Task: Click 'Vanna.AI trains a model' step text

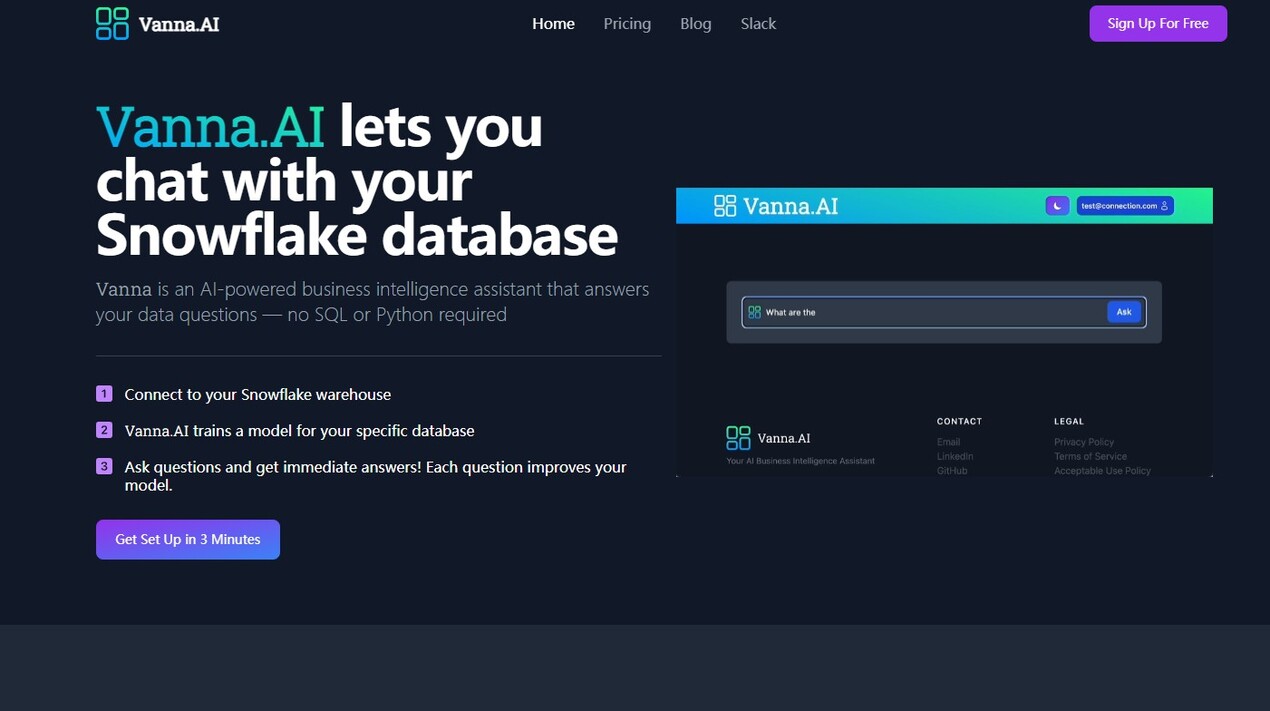Action: click(x=300, y=431)
